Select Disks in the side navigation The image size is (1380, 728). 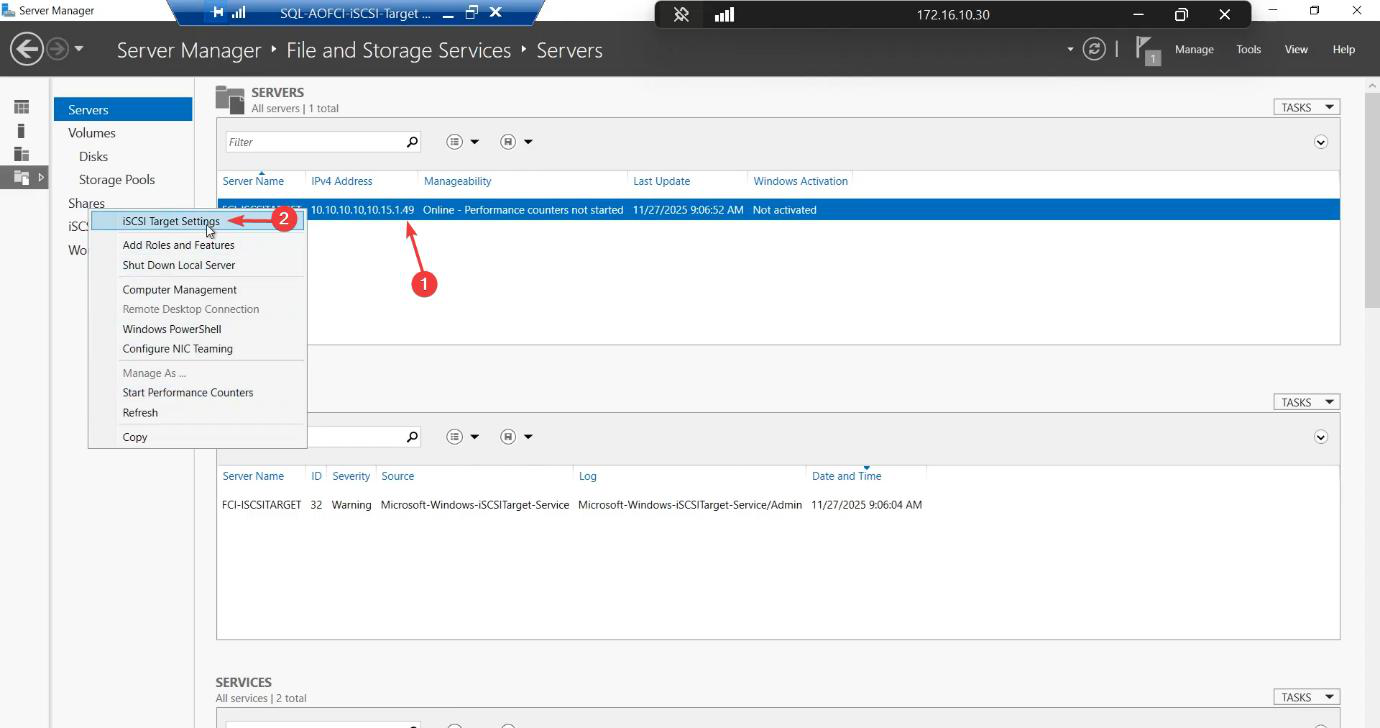click(94, 156)
